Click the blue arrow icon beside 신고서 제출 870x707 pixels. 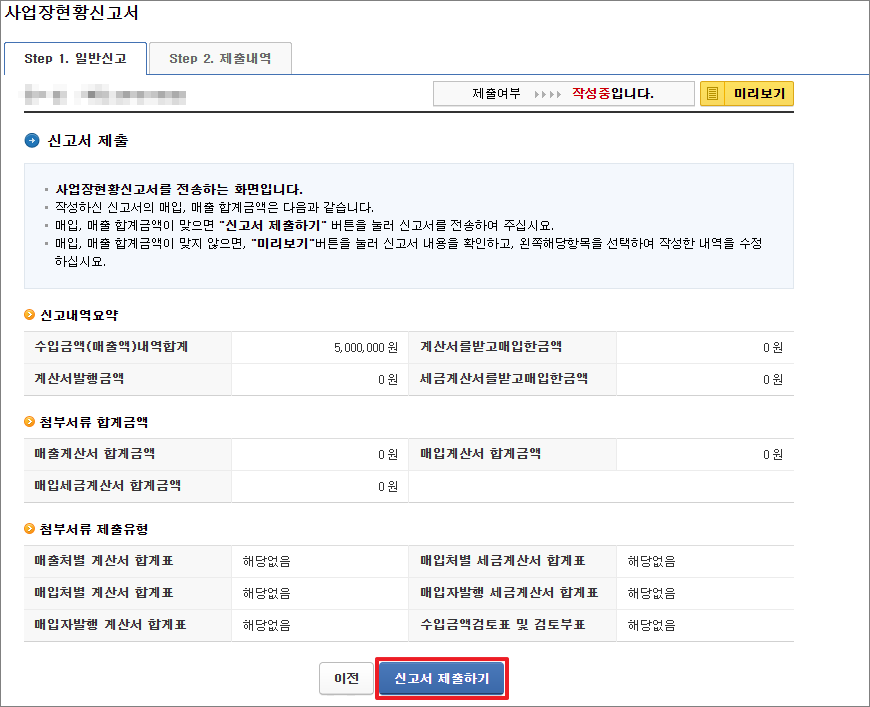[x=32, y=141]
